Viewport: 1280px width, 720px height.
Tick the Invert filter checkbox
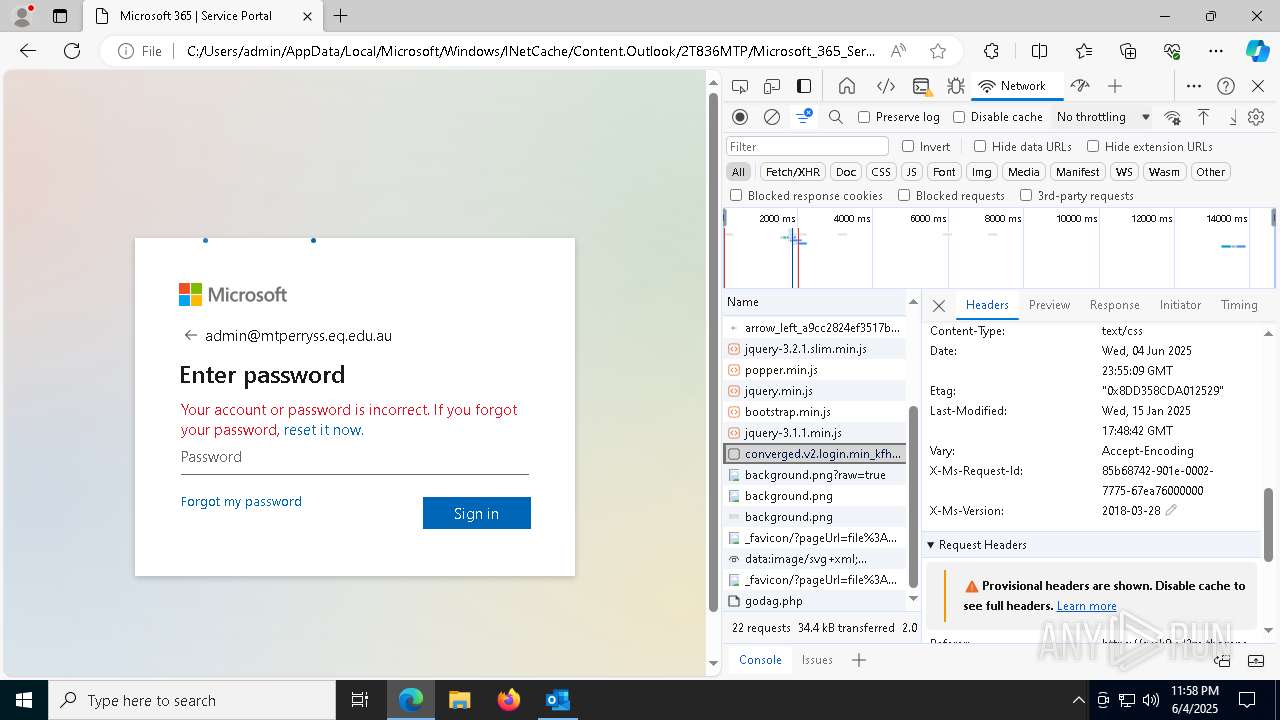pos(908,146)
